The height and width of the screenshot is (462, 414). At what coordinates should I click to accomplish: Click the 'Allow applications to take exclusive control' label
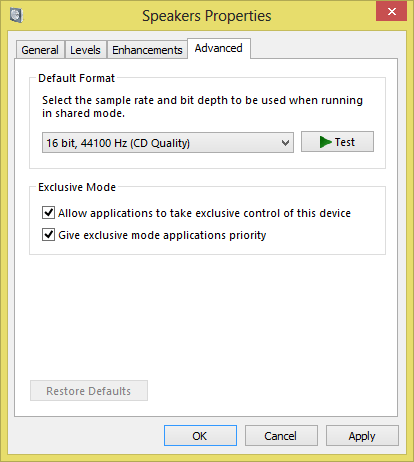click(x=204, y=213)
